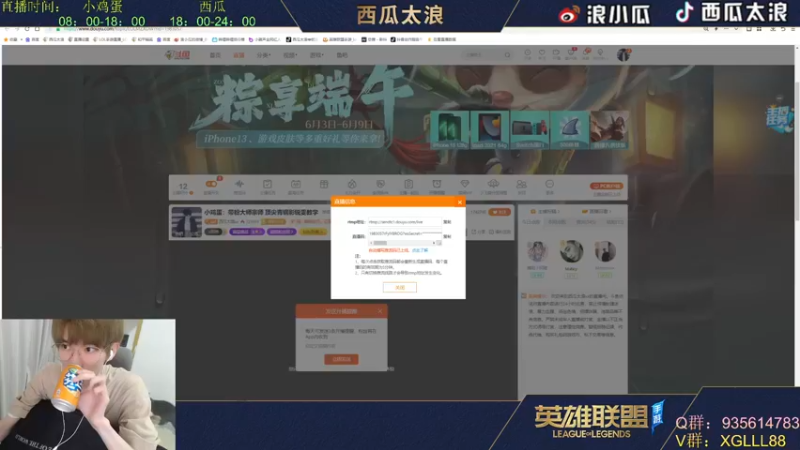800x450 pixels.
Task: Select the third tab in right ranking panel
Action: [x=586, y=222]
